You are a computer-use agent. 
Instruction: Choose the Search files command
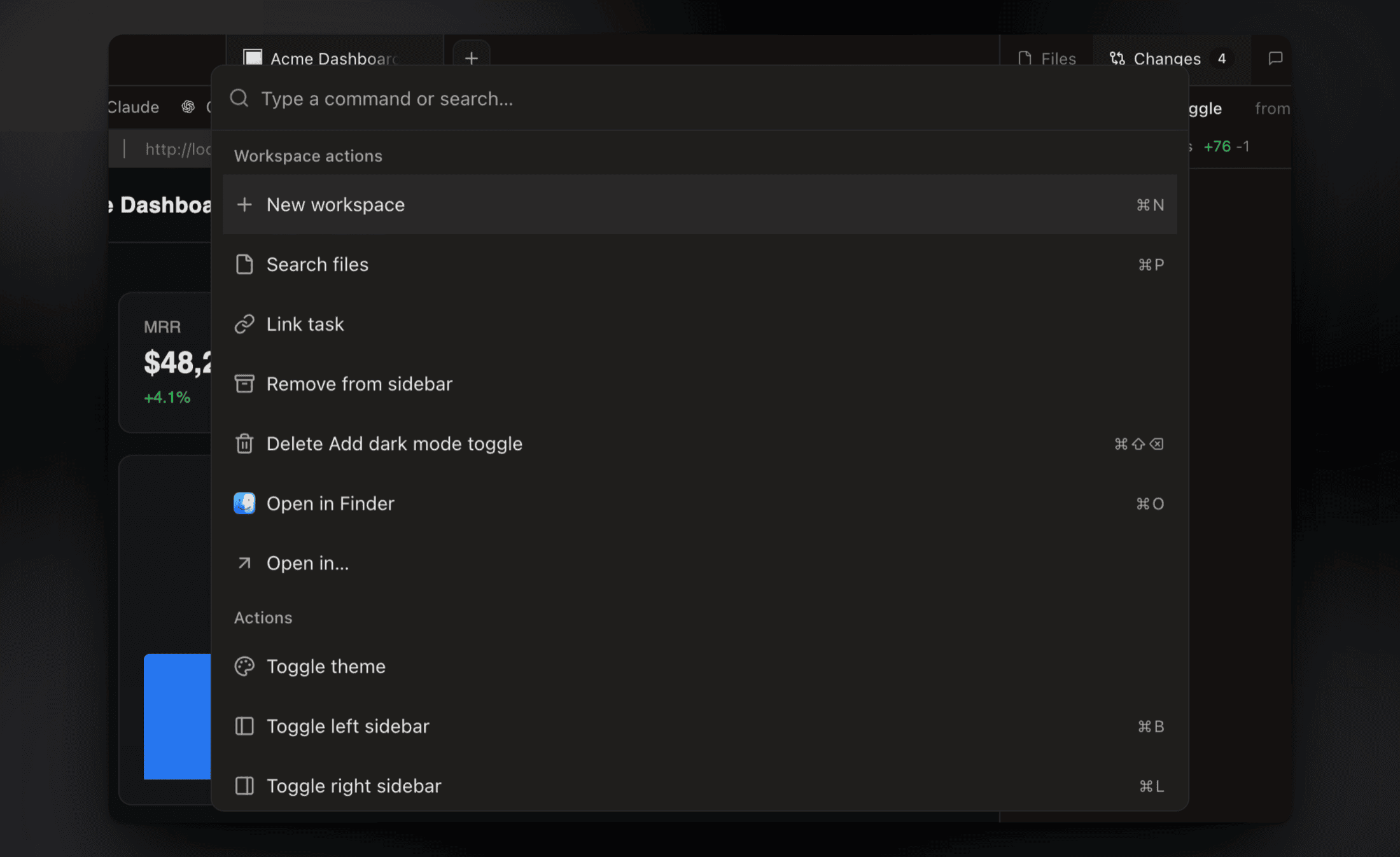pos(700,265)
